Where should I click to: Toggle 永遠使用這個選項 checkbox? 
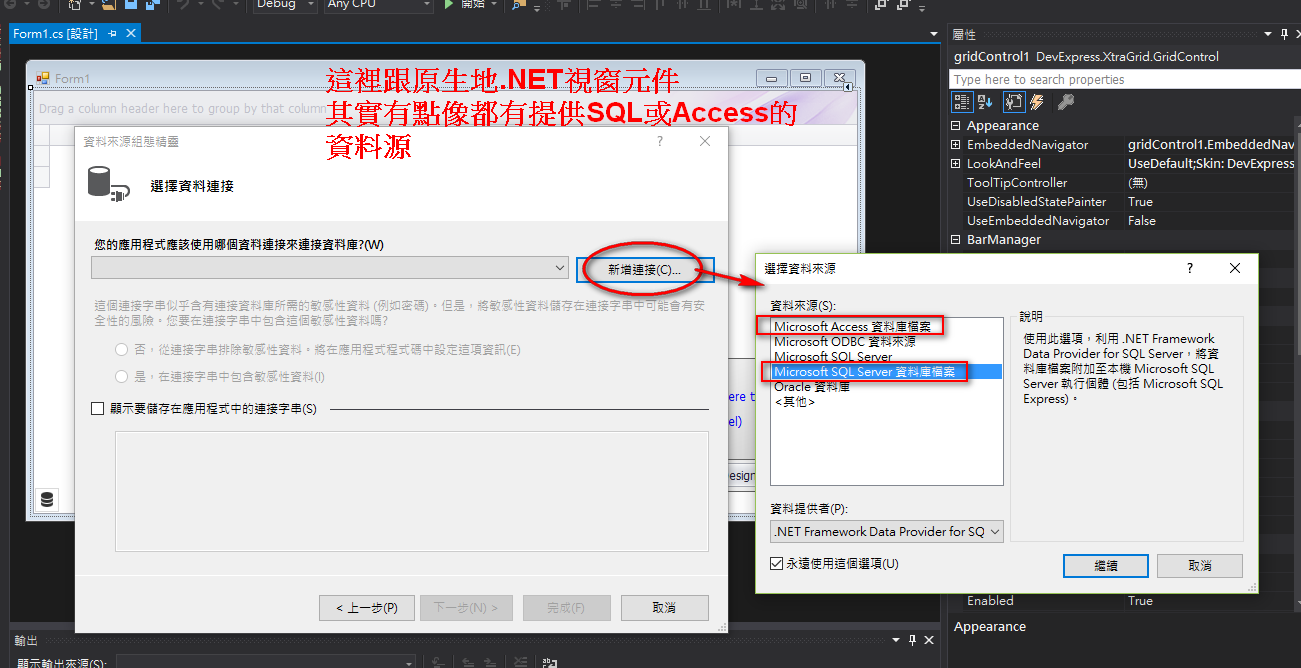[x=777, y=563]
